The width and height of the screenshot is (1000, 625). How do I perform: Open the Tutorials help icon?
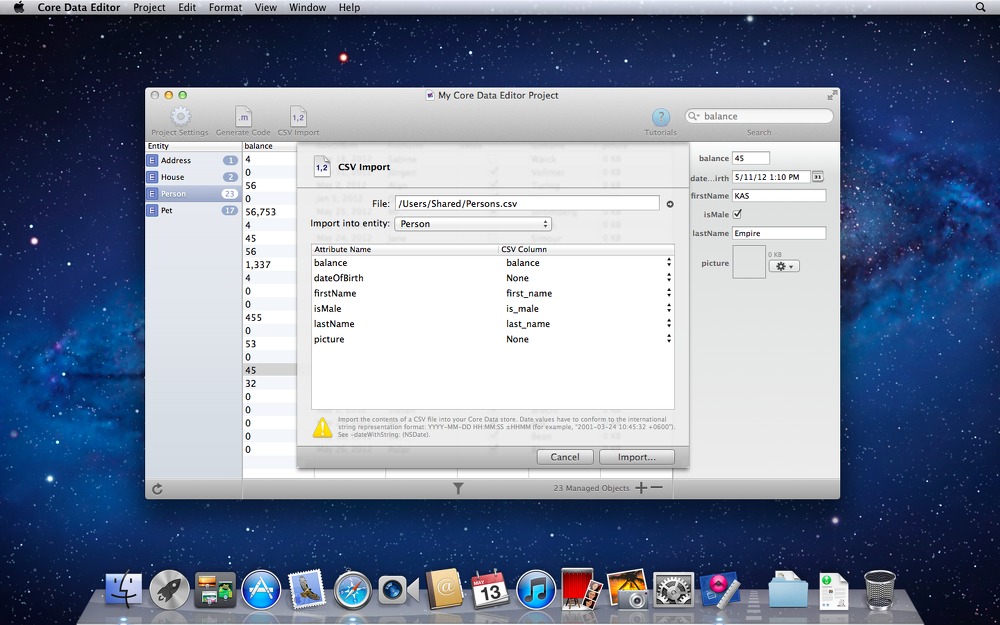661,117
